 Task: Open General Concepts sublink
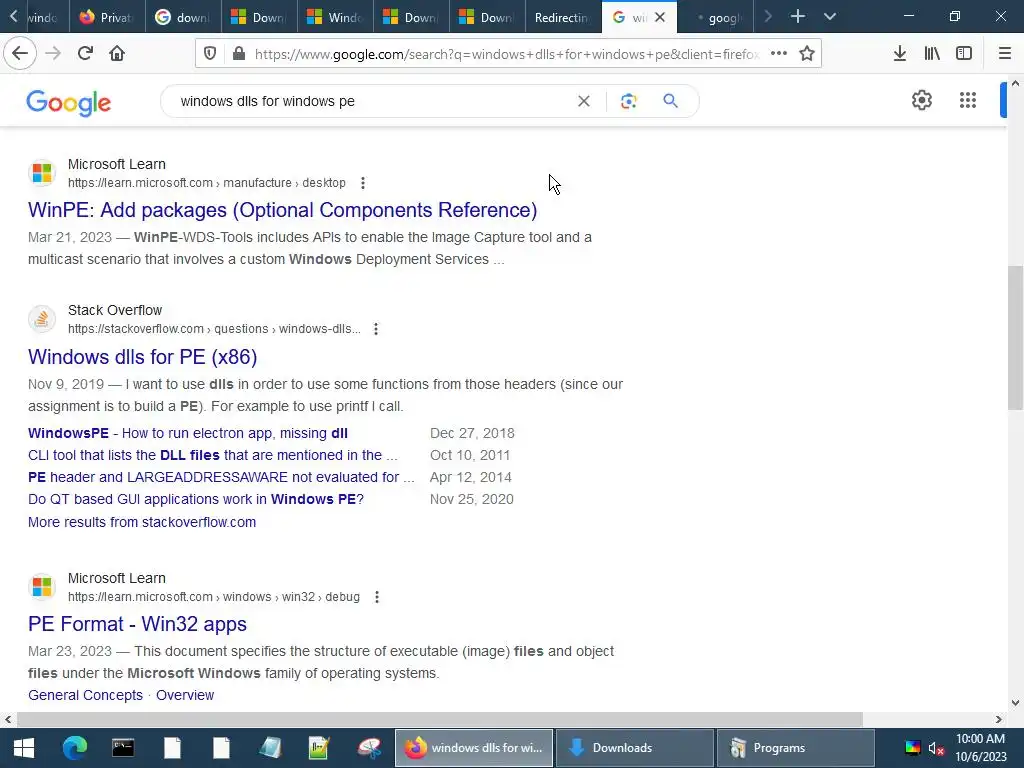point(86,696)
